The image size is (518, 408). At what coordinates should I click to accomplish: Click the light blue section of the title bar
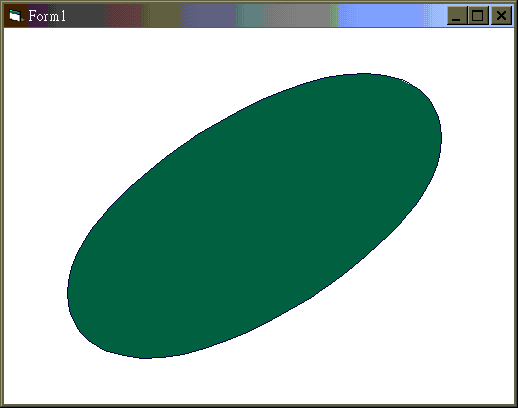tap(390, 16)
